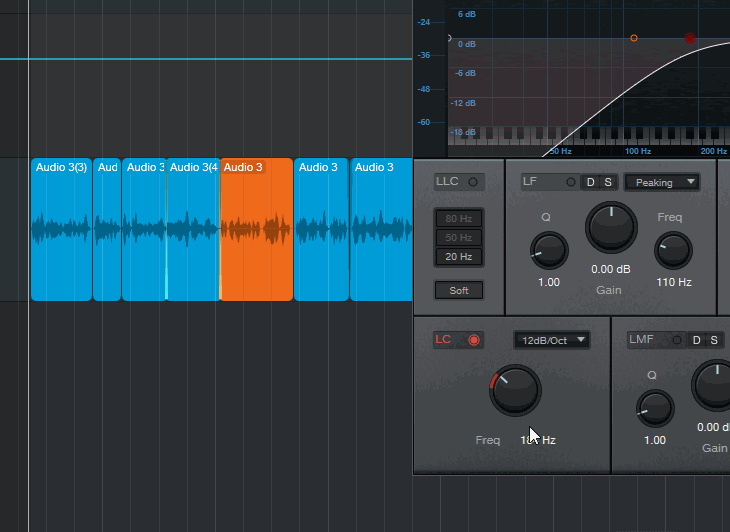Viewport: 730px width, 532px height.
Task: Select the 50 Hz LLC option
Action: [458, 237]
